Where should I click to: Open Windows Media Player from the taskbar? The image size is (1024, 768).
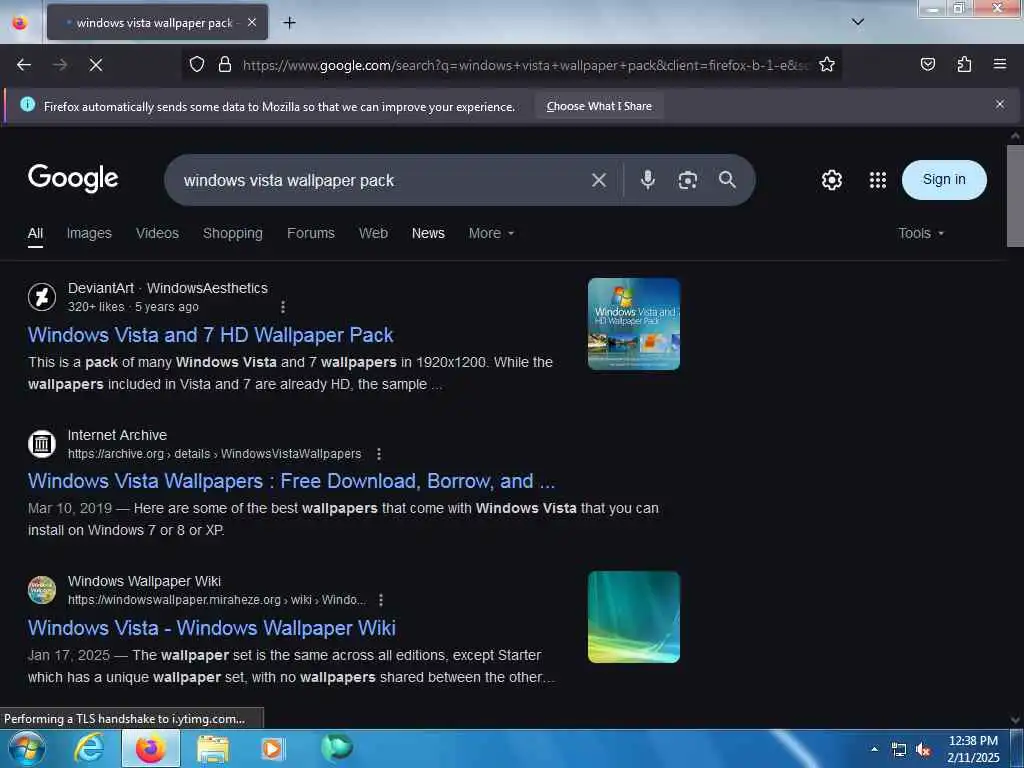(272, 749)
